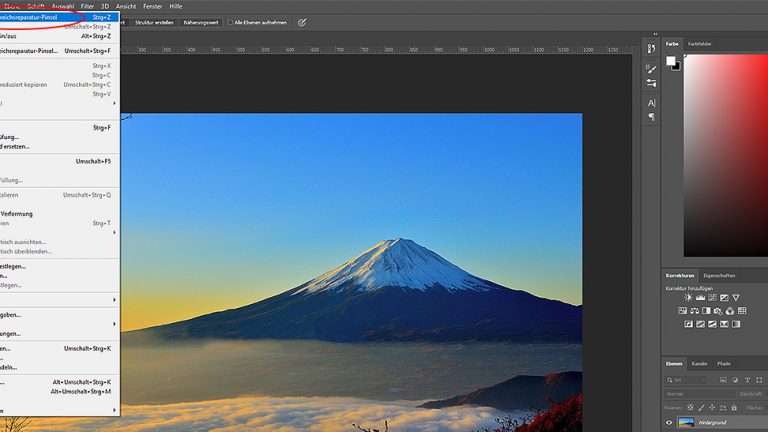Add a Vibrance adjustment
Viewport: 768px width, 432px height.
[x=736, y=297]
